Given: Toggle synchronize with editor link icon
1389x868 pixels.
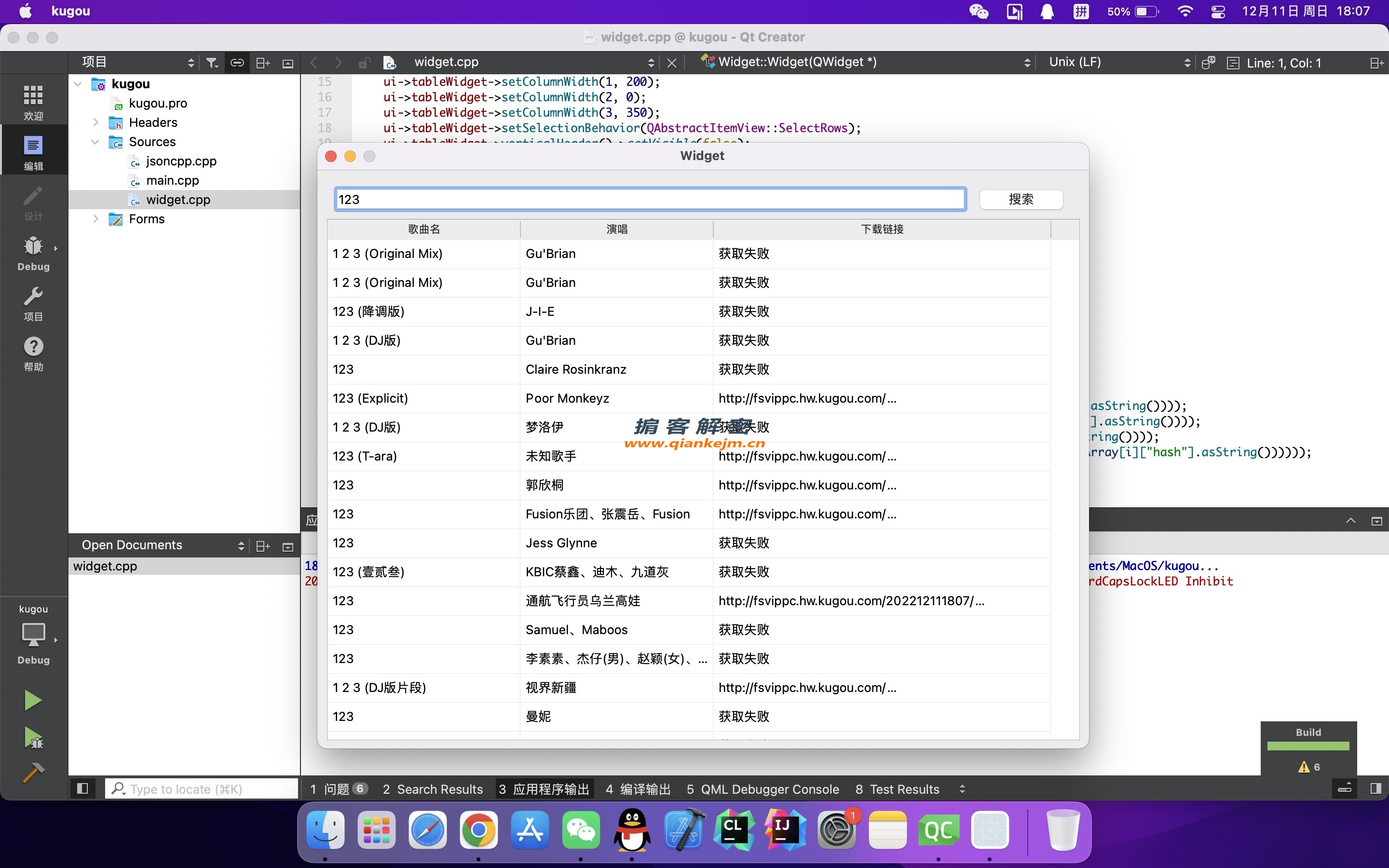Looking at the screenshot, I should click(237, 63).
